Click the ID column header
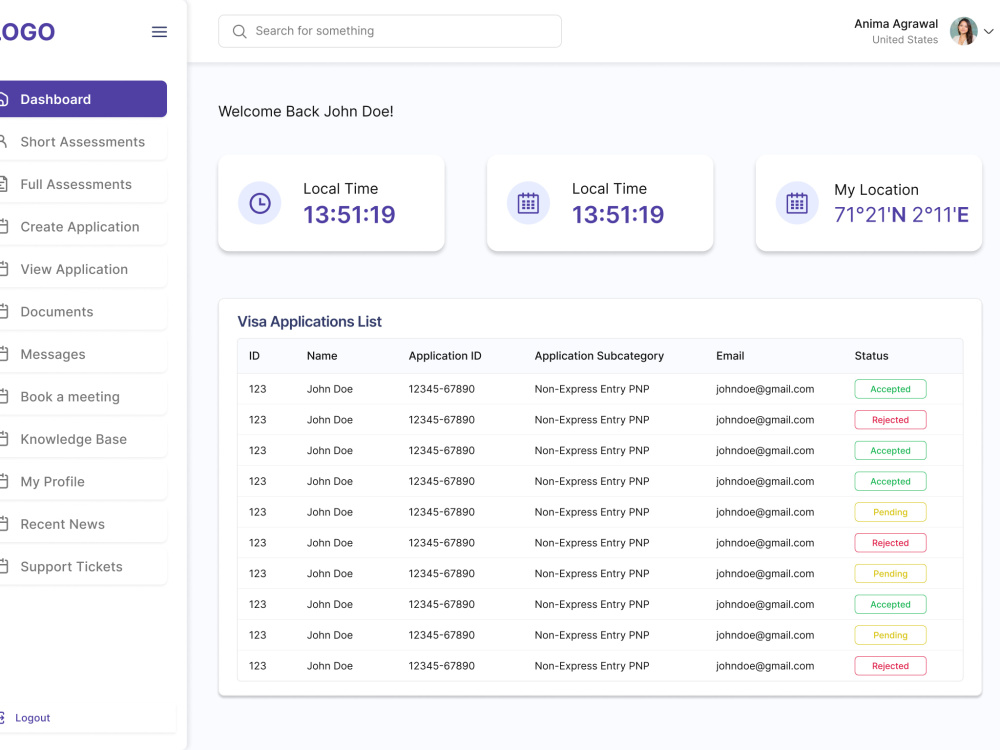Viewport: 1000px width, 750px height. tap(254, 356)
